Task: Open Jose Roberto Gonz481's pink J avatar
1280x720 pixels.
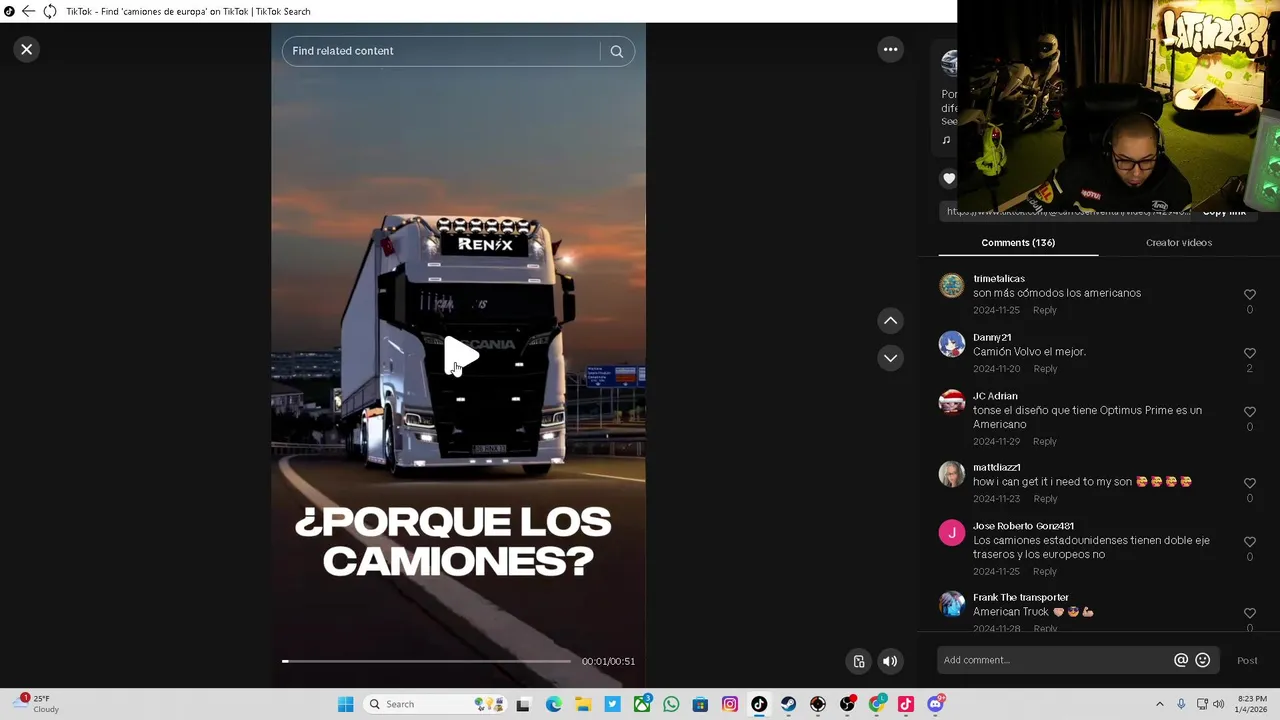Action: click(x=951, y=533)
